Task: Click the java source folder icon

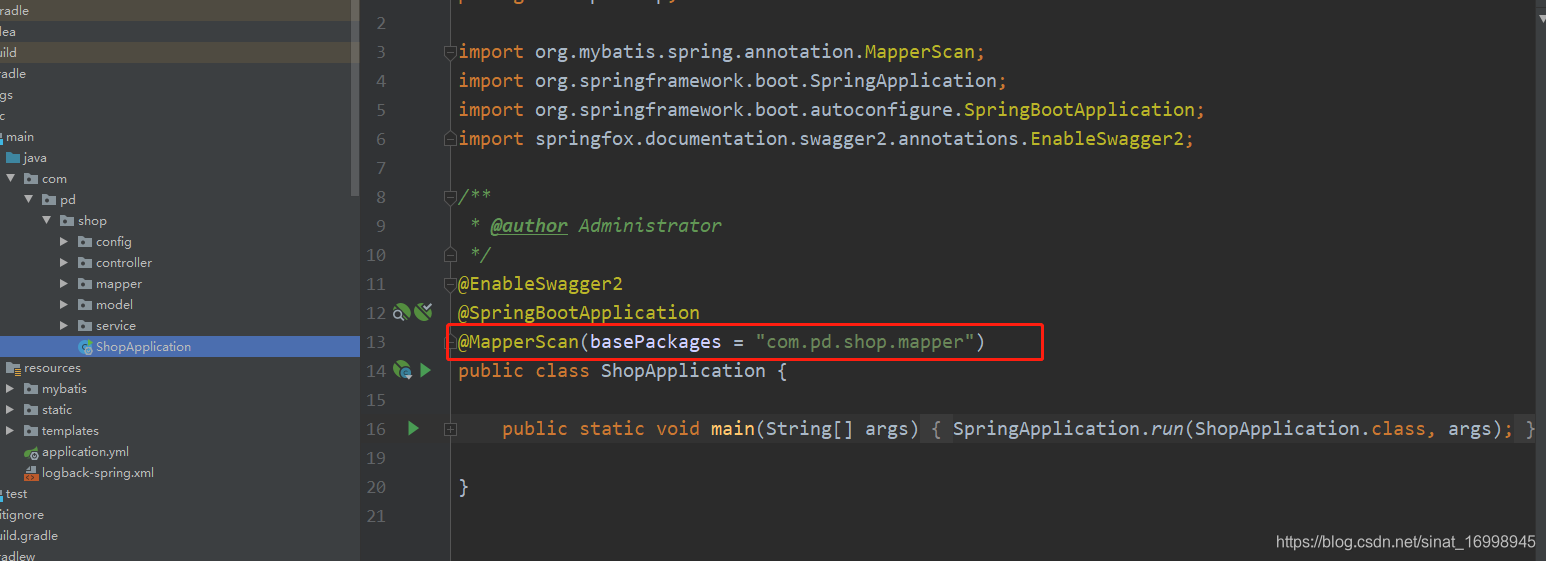Action: (13, 158)
